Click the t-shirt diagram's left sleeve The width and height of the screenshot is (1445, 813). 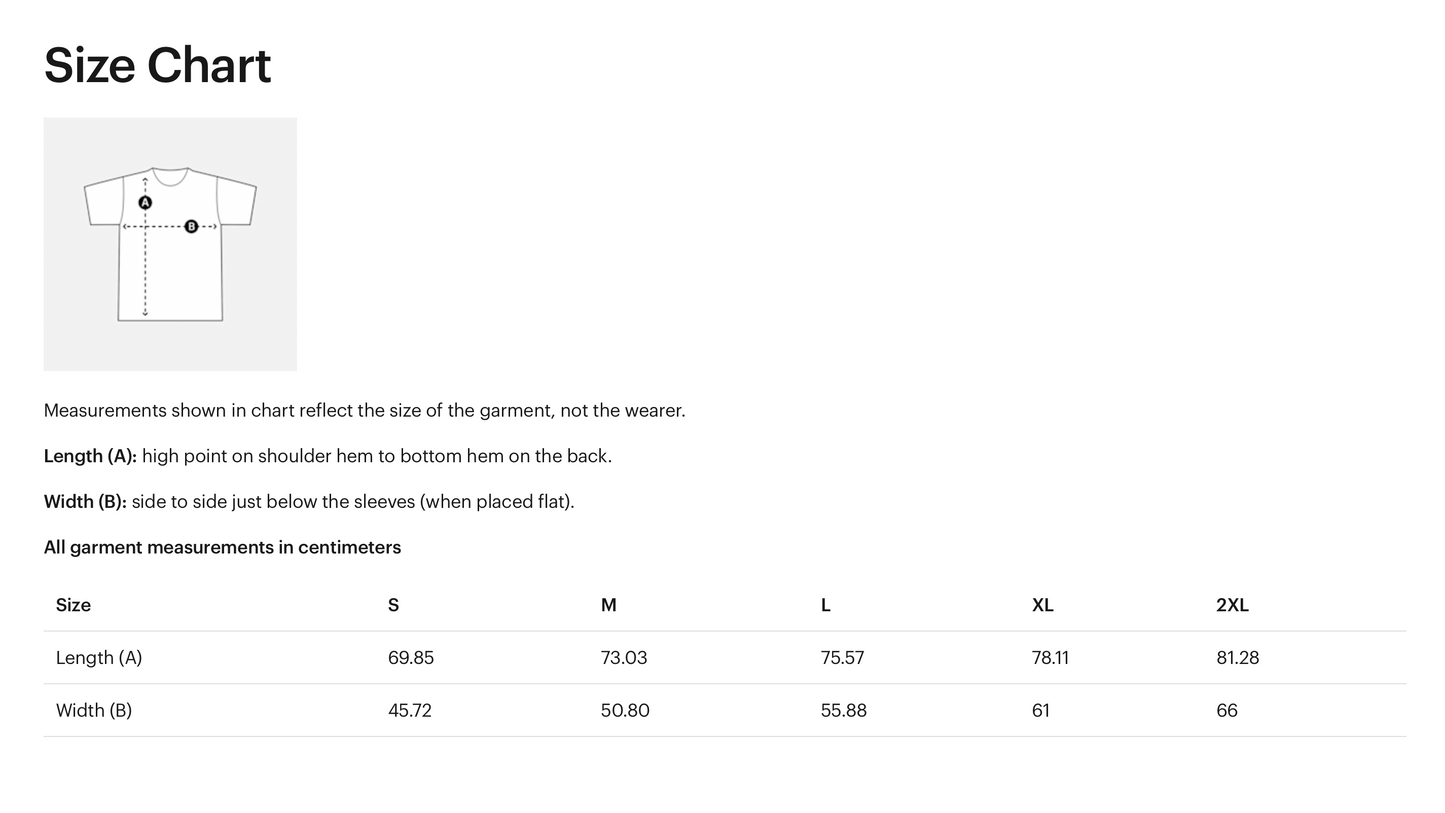tap(103, 203)
